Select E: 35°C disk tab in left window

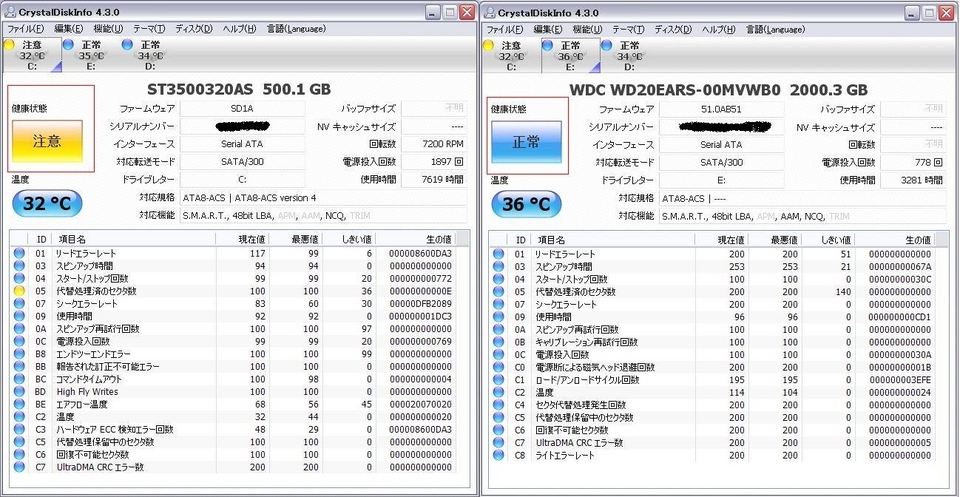tap(92, 55)
